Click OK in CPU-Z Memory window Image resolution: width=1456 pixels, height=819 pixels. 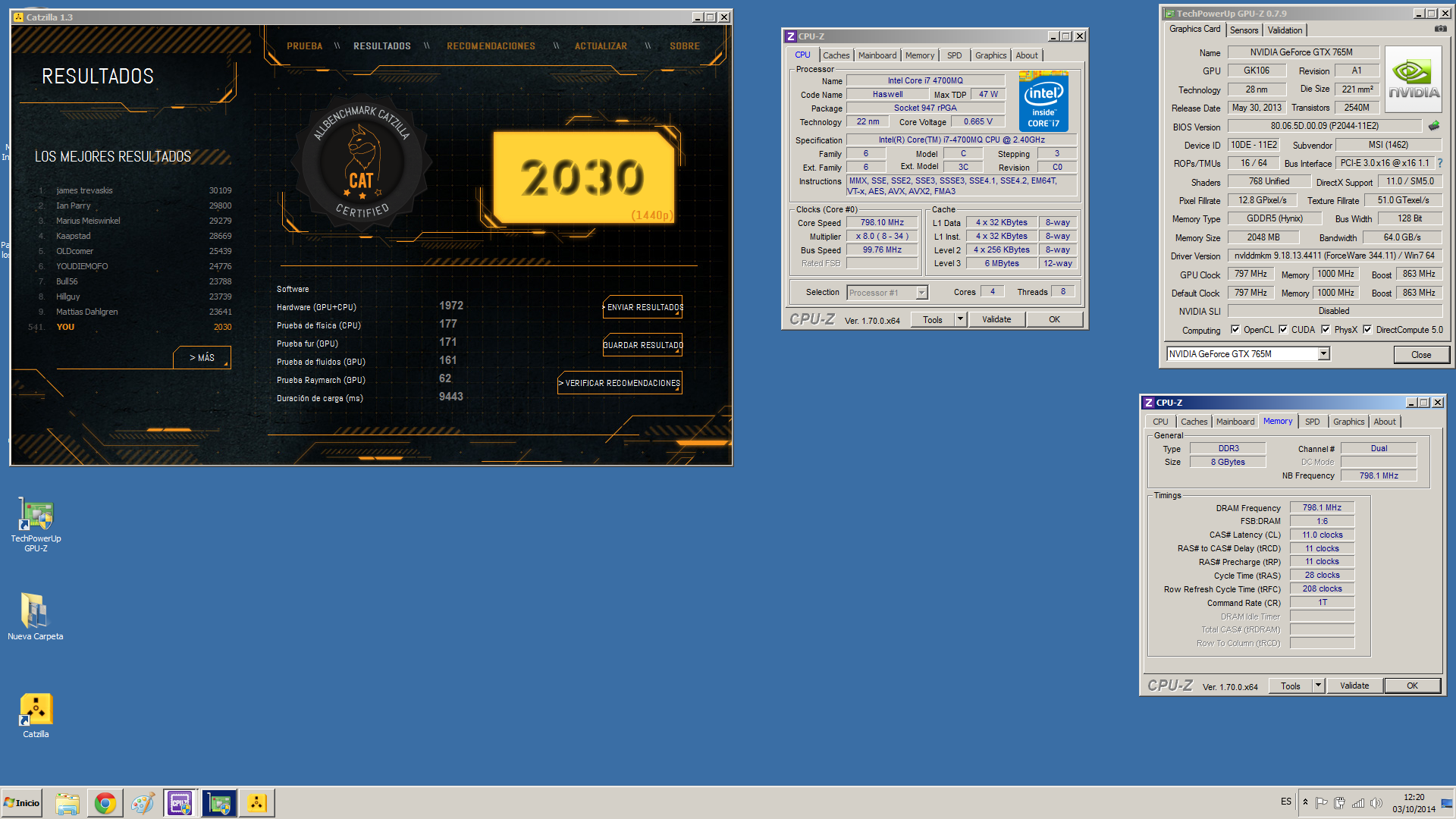tap(1412, 686)
